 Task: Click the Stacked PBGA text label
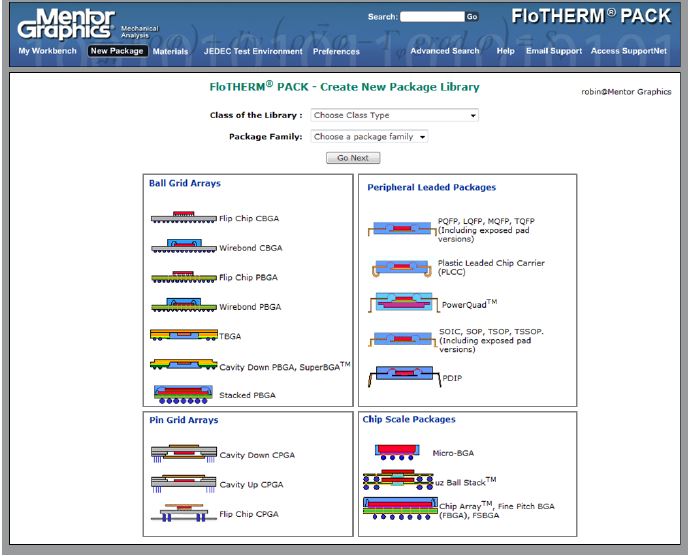tap(247, 395)
